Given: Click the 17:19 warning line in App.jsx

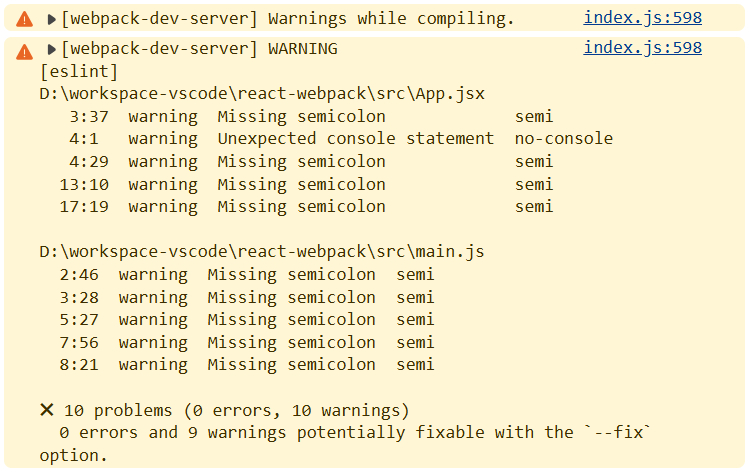Looking at the screenshot, I should point(306,207).
